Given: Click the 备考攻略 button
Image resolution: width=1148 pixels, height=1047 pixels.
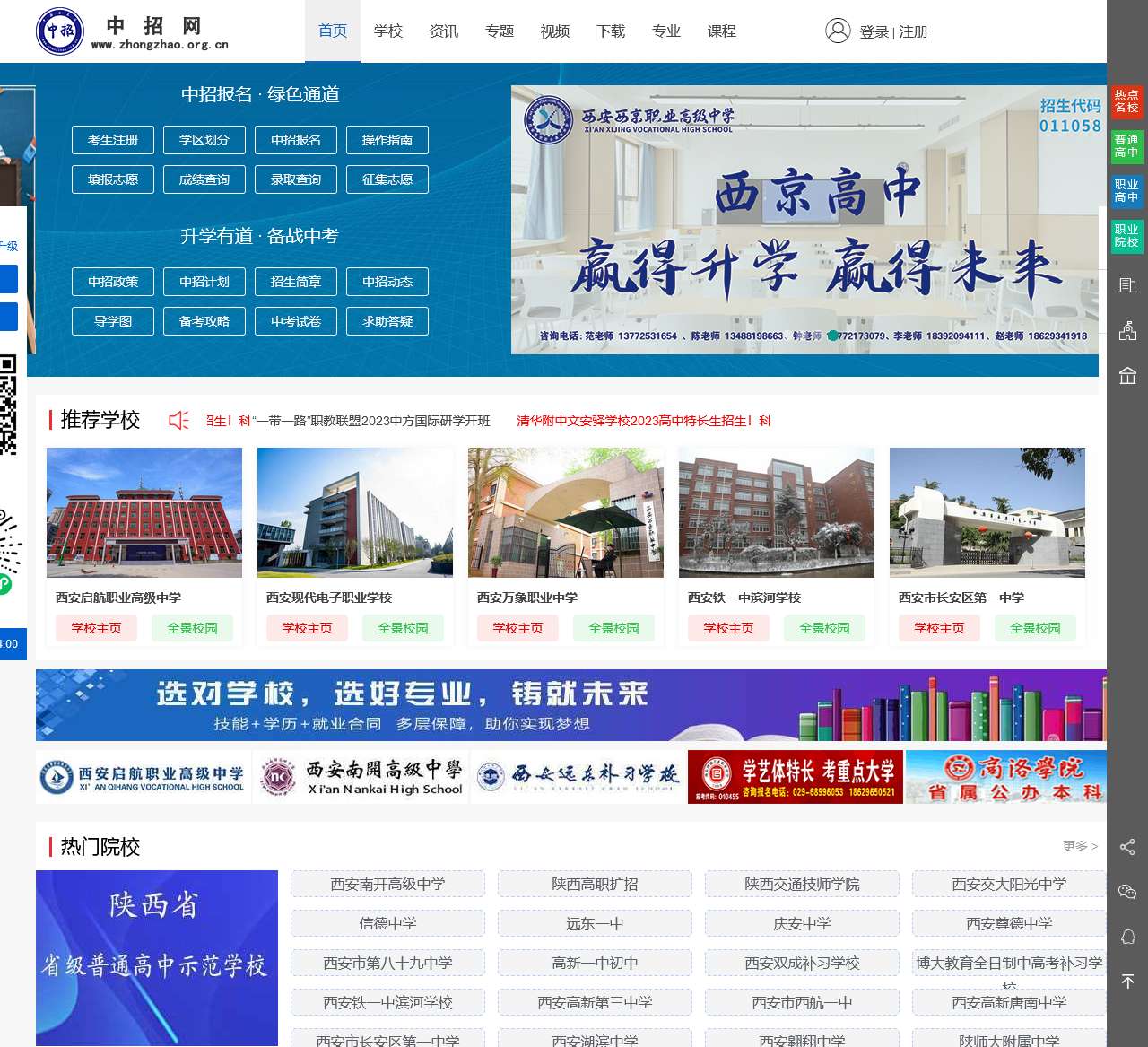Looking at the screenshot, I should (x=204, y=321).
